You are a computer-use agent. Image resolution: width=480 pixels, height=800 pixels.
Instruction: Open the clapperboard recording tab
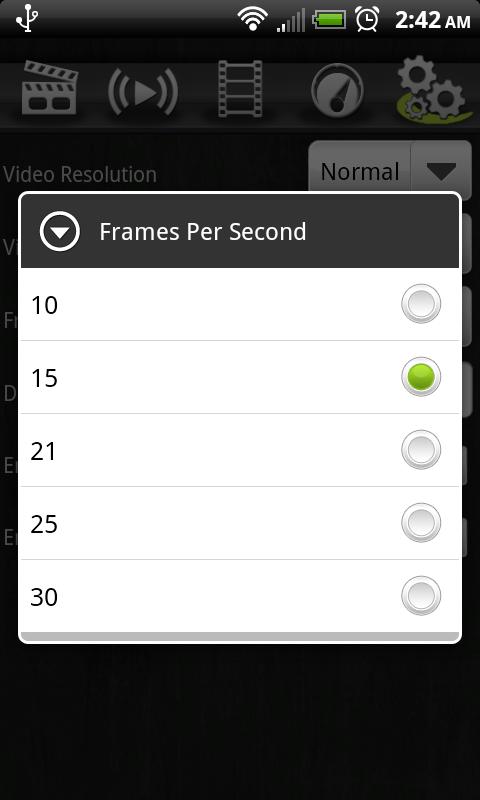pos(49,88)
